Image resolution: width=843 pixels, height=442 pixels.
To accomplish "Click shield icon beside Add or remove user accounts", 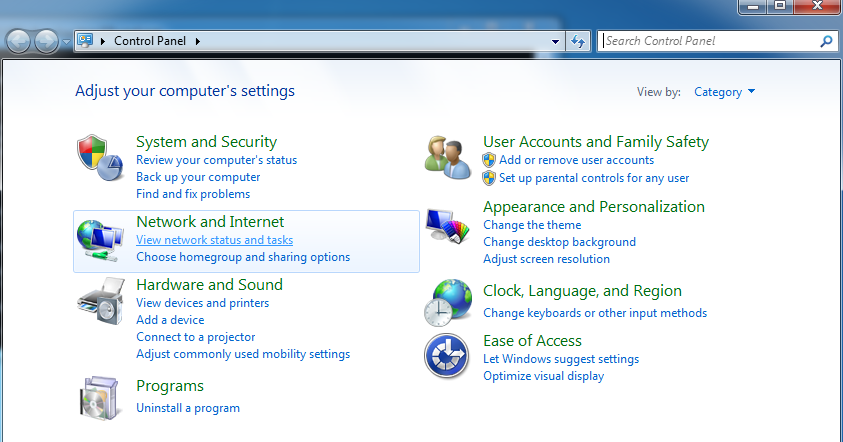I will [x=489, y=160].
